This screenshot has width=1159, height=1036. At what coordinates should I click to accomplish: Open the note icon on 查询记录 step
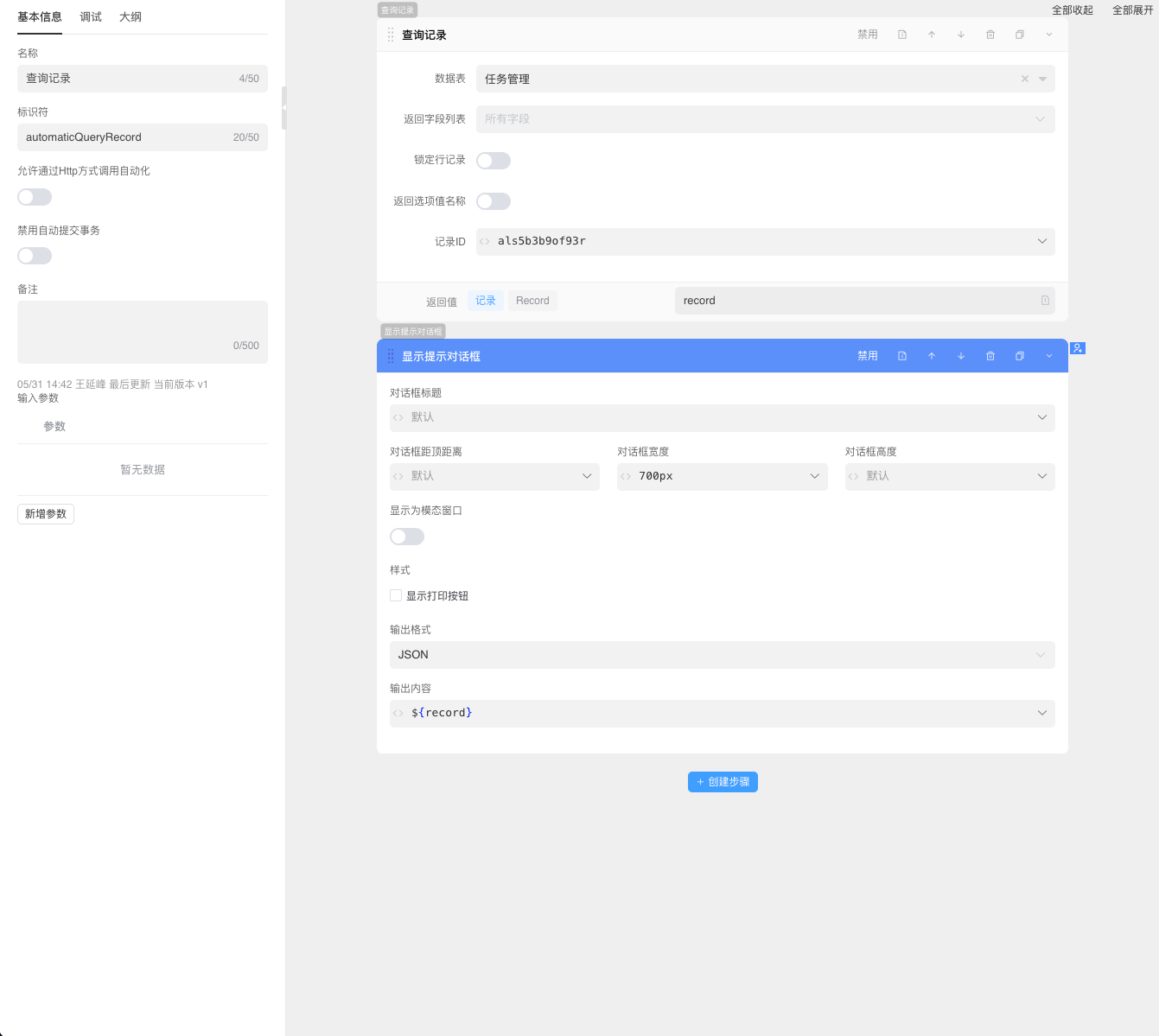pos(902,35)
